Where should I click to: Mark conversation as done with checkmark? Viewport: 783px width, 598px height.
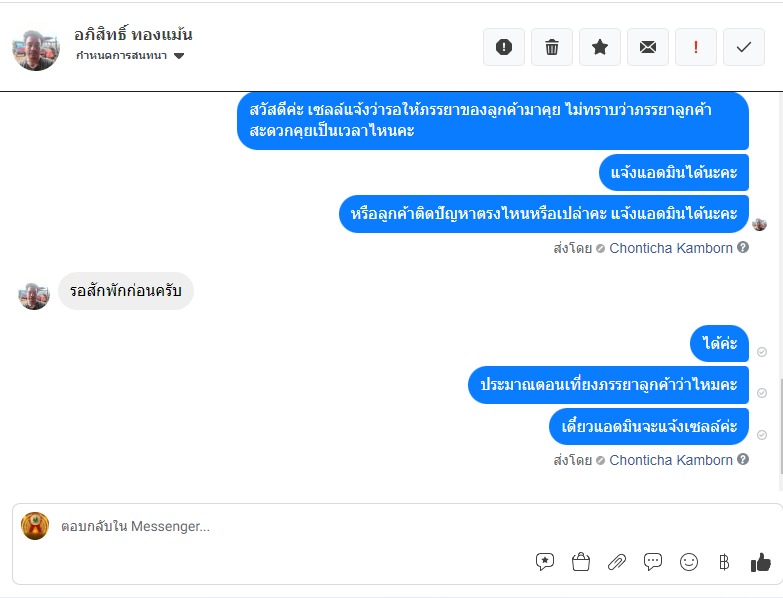tap(744, 47)
